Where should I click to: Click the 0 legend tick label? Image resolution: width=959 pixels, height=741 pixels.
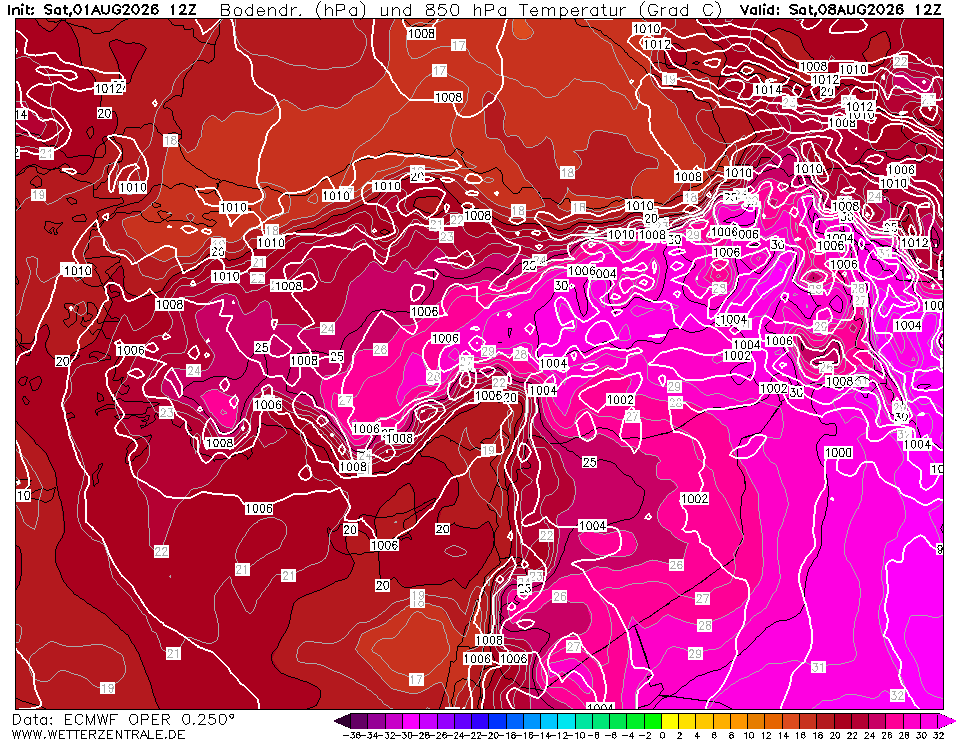tap(662, 735)
